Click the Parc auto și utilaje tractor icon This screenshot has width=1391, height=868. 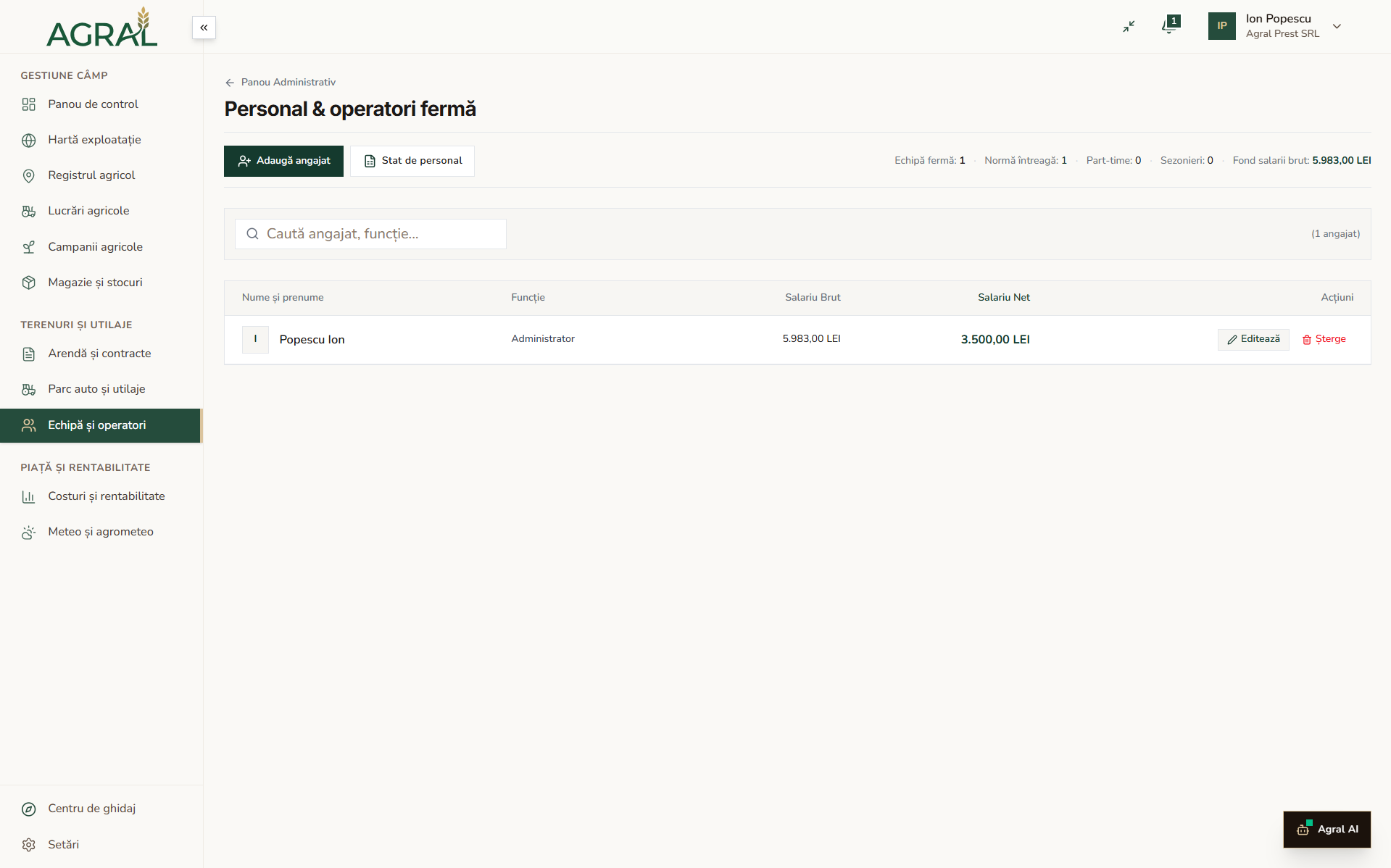(x=29, y=389)
